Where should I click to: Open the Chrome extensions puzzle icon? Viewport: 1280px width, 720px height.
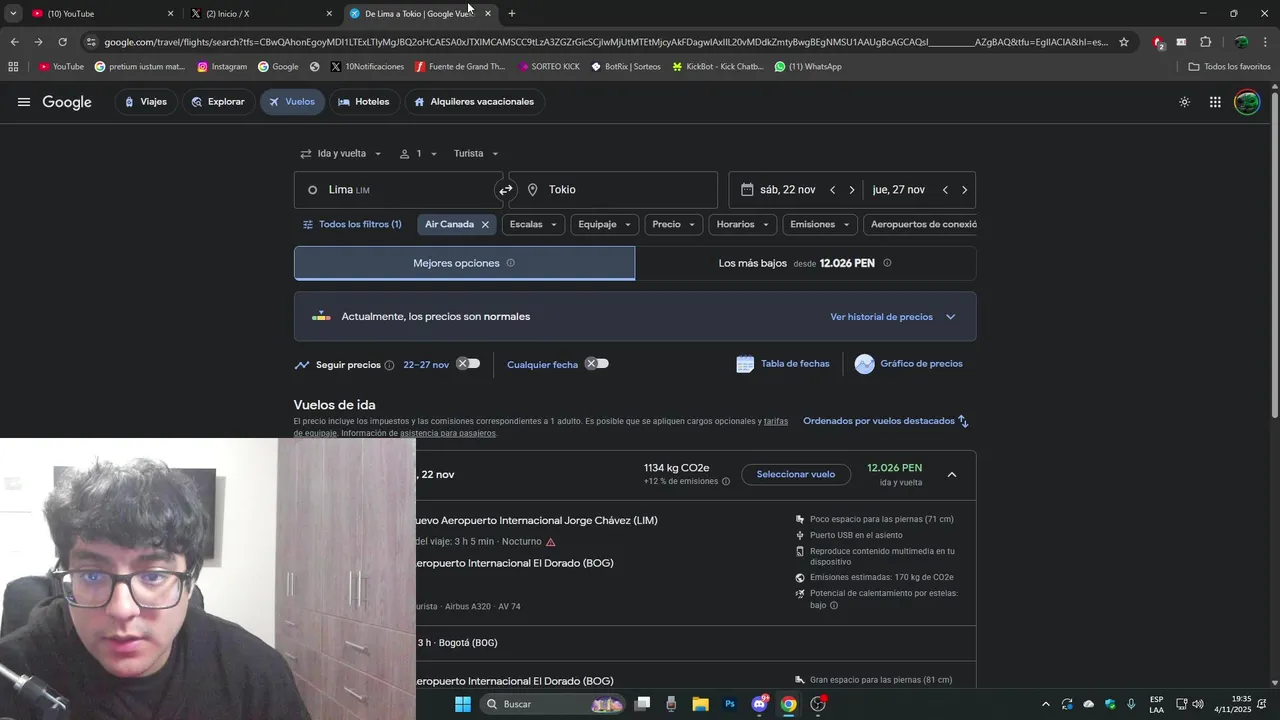click(1205, 42)
